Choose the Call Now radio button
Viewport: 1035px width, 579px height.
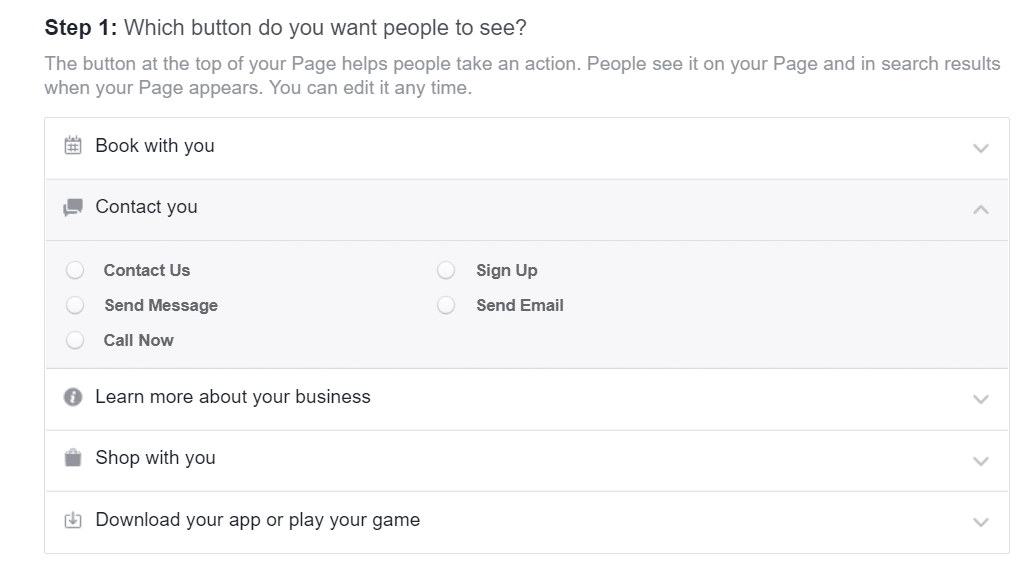[x=75, y=340]
